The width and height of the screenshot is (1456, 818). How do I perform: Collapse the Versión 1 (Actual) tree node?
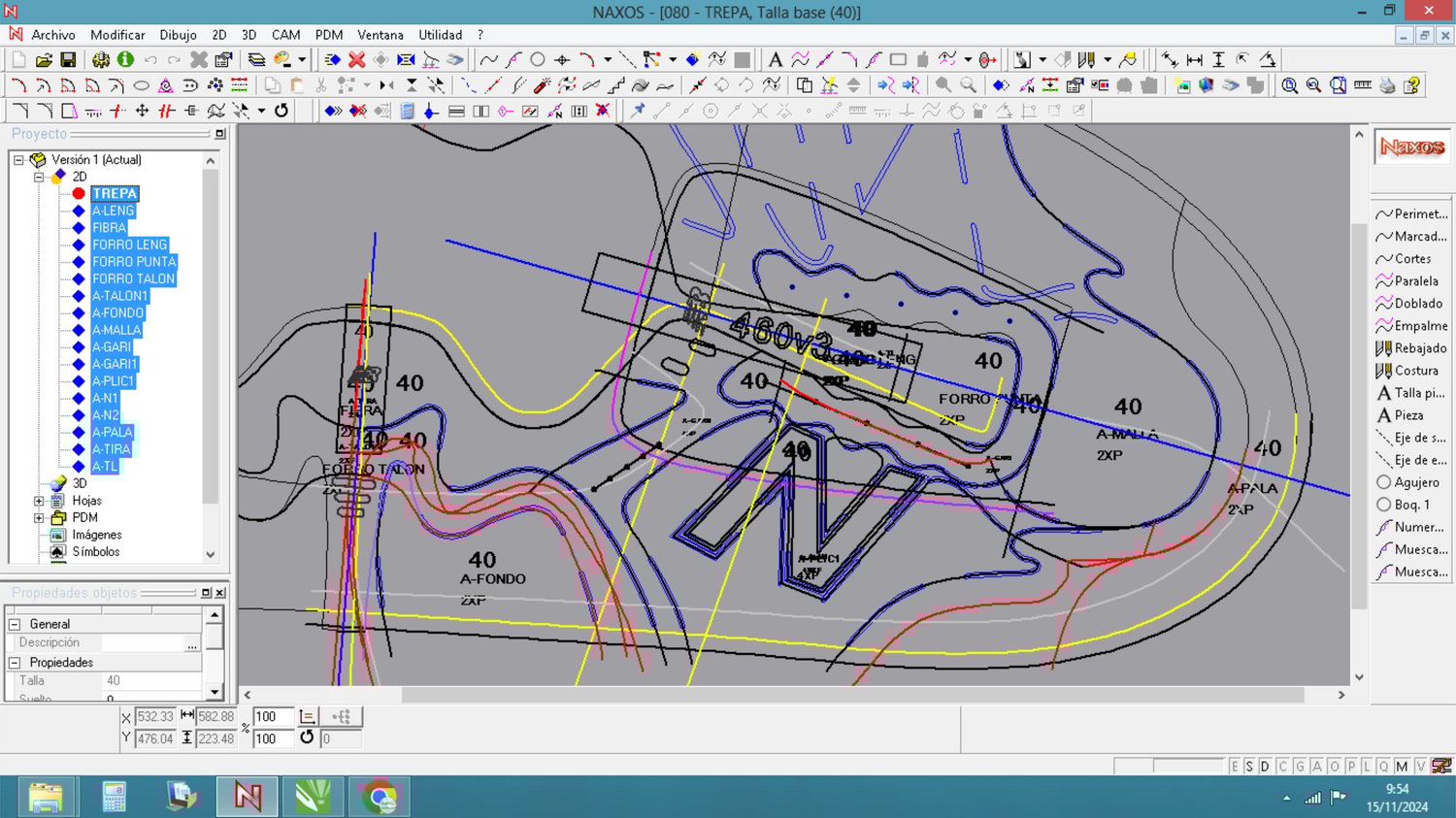click(x=18, y=160)
